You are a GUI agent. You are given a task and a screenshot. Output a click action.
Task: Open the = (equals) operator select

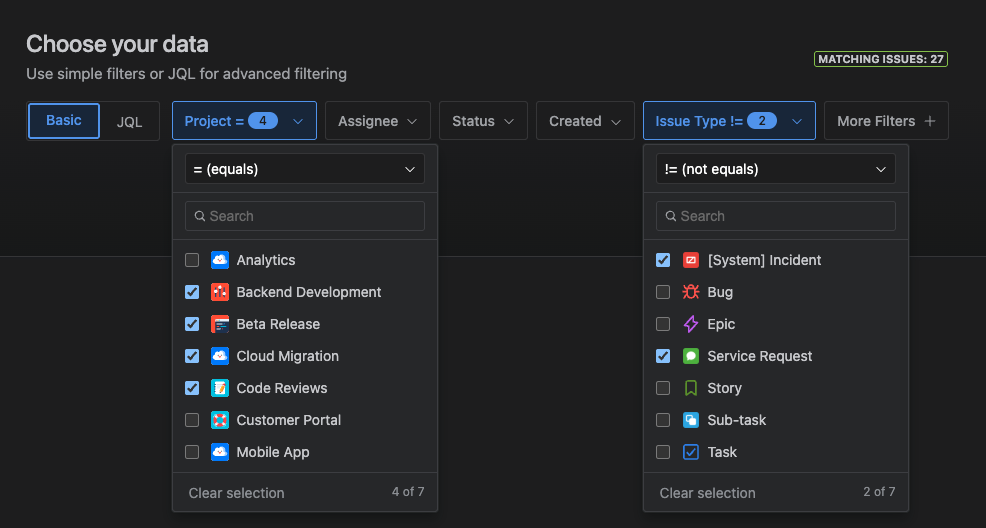coord(304,169)
